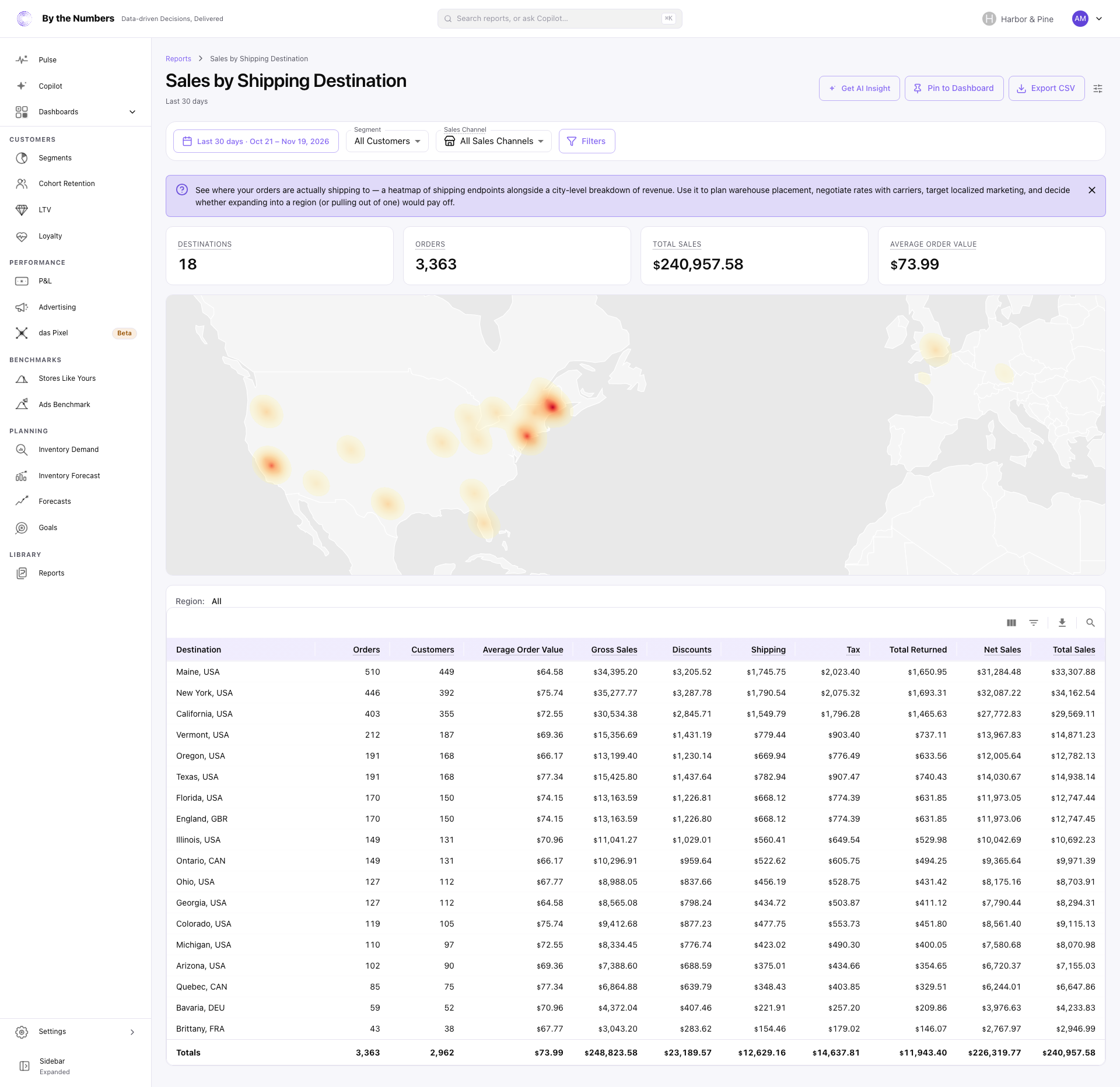Click the Forecasts trend line icon

pyautogui.click(x=22, y=502)
